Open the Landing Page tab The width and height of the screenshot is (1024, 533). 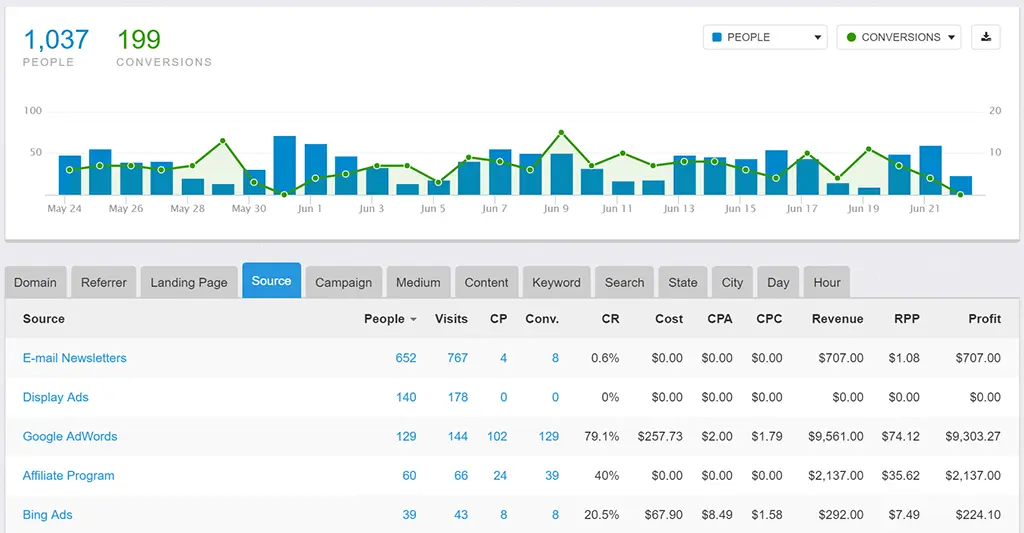188,282
